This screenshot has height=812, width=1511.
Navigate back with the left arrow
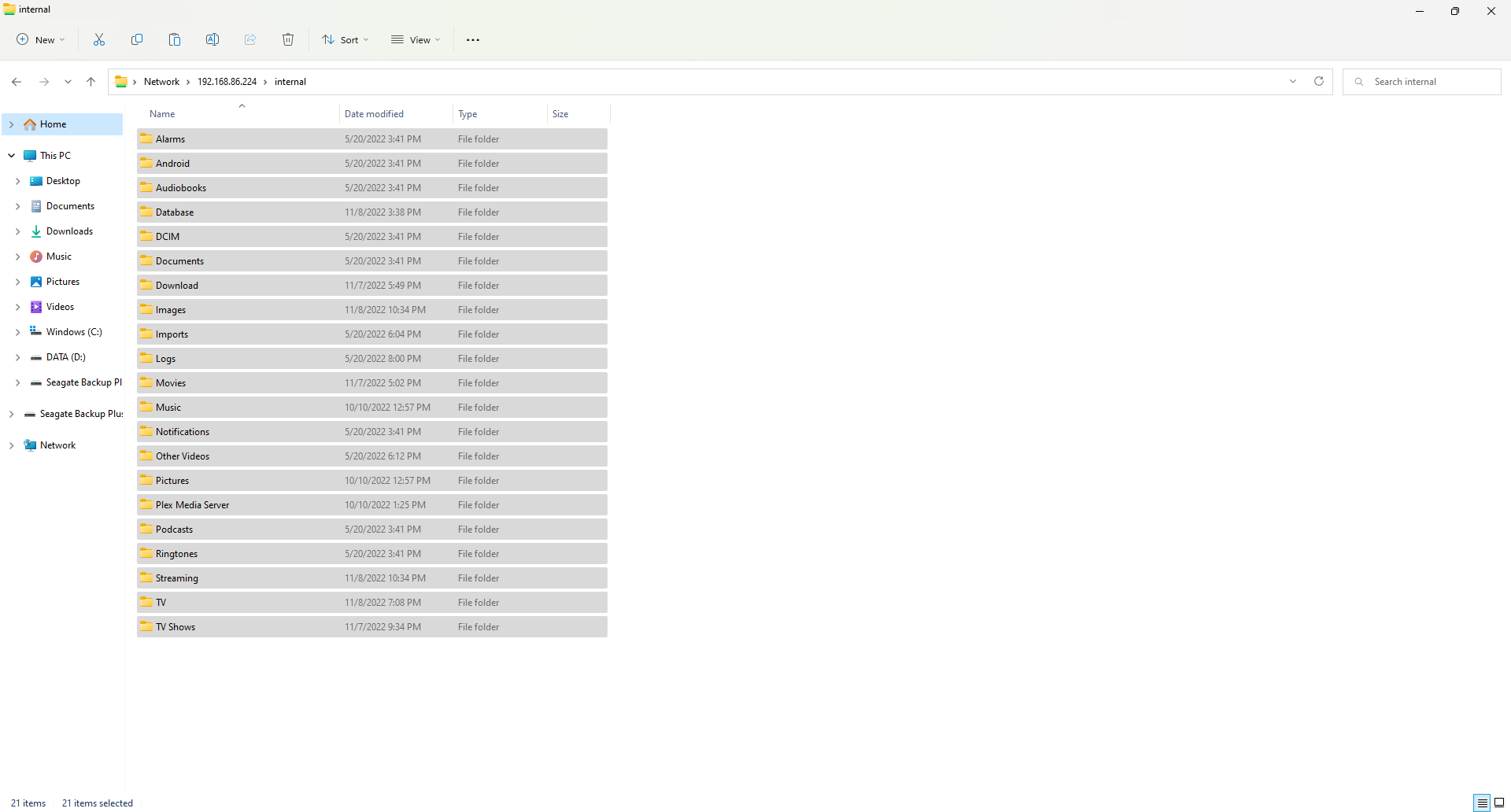pos(17,82)
